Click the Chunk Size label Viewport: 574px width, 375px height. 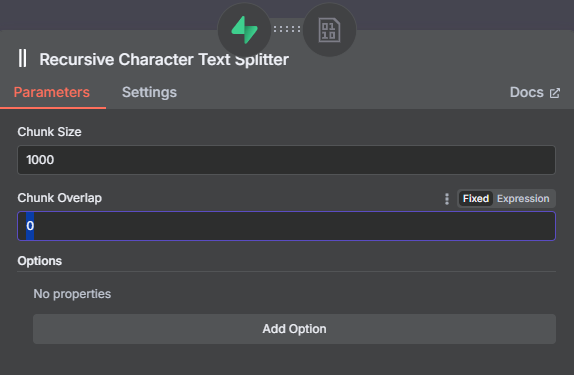[x=49, y=132]
